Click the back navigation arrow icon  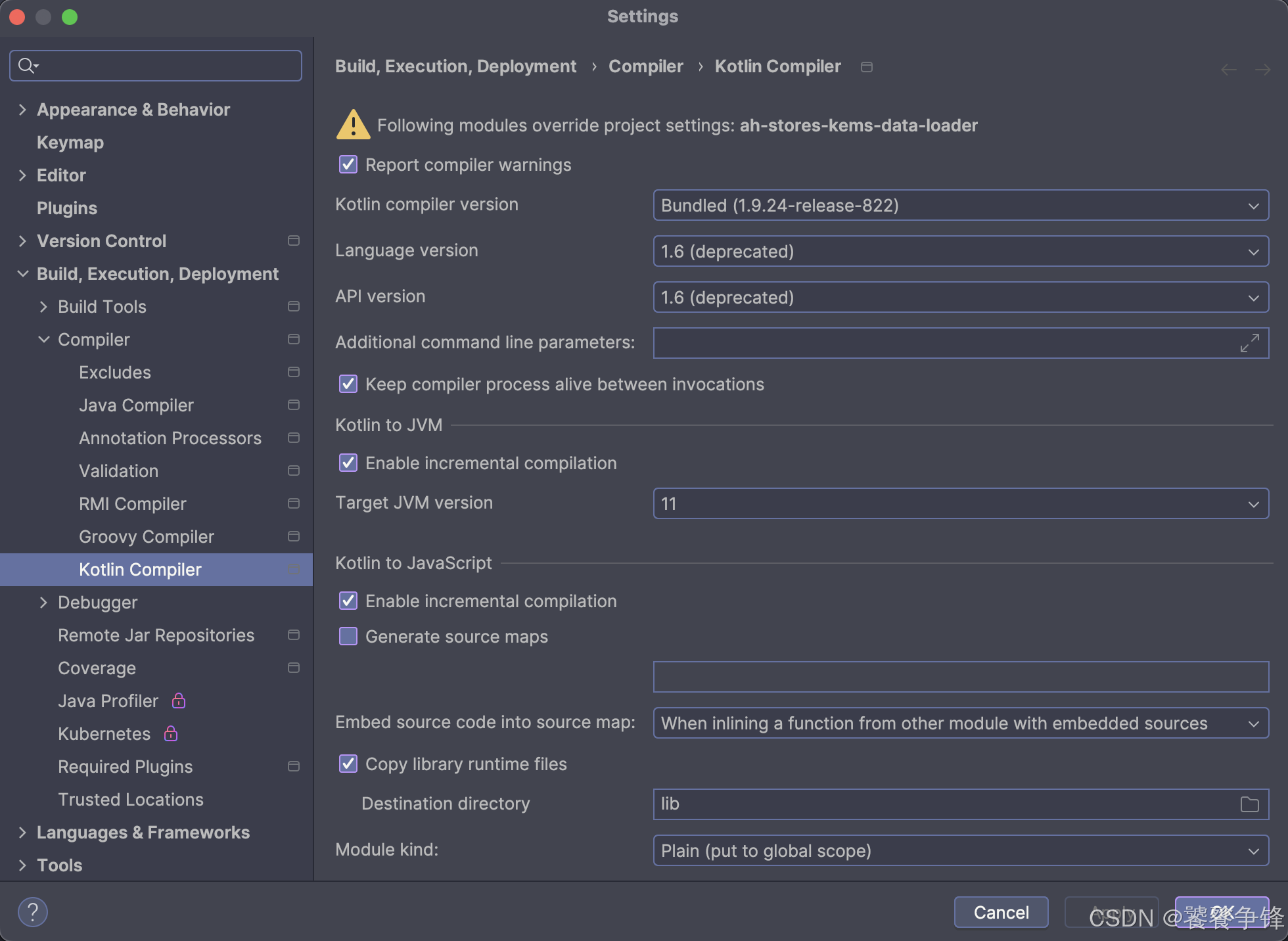point(1228,70)
